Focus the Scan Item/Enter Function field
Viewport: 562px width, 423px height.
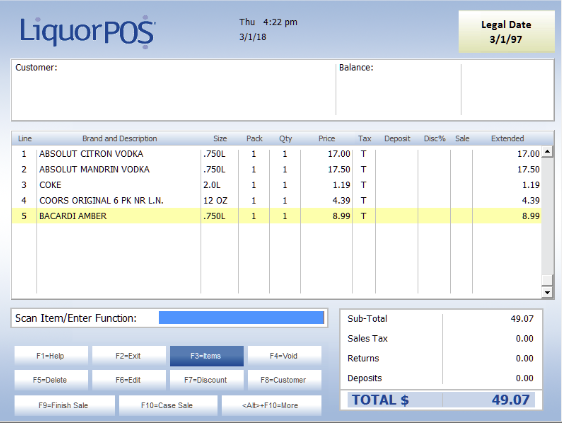[241, 318]
